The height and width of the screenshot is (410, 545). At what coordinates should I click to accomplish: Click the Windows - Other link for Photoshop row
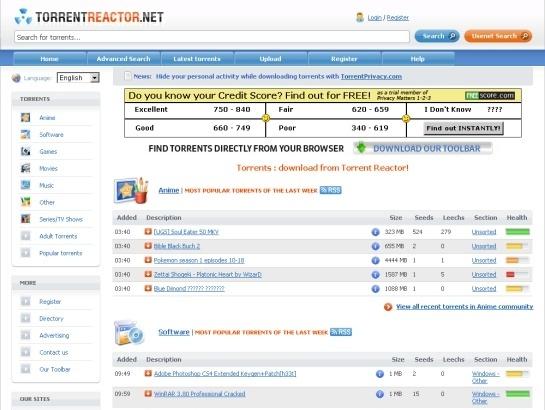point(485,377)
